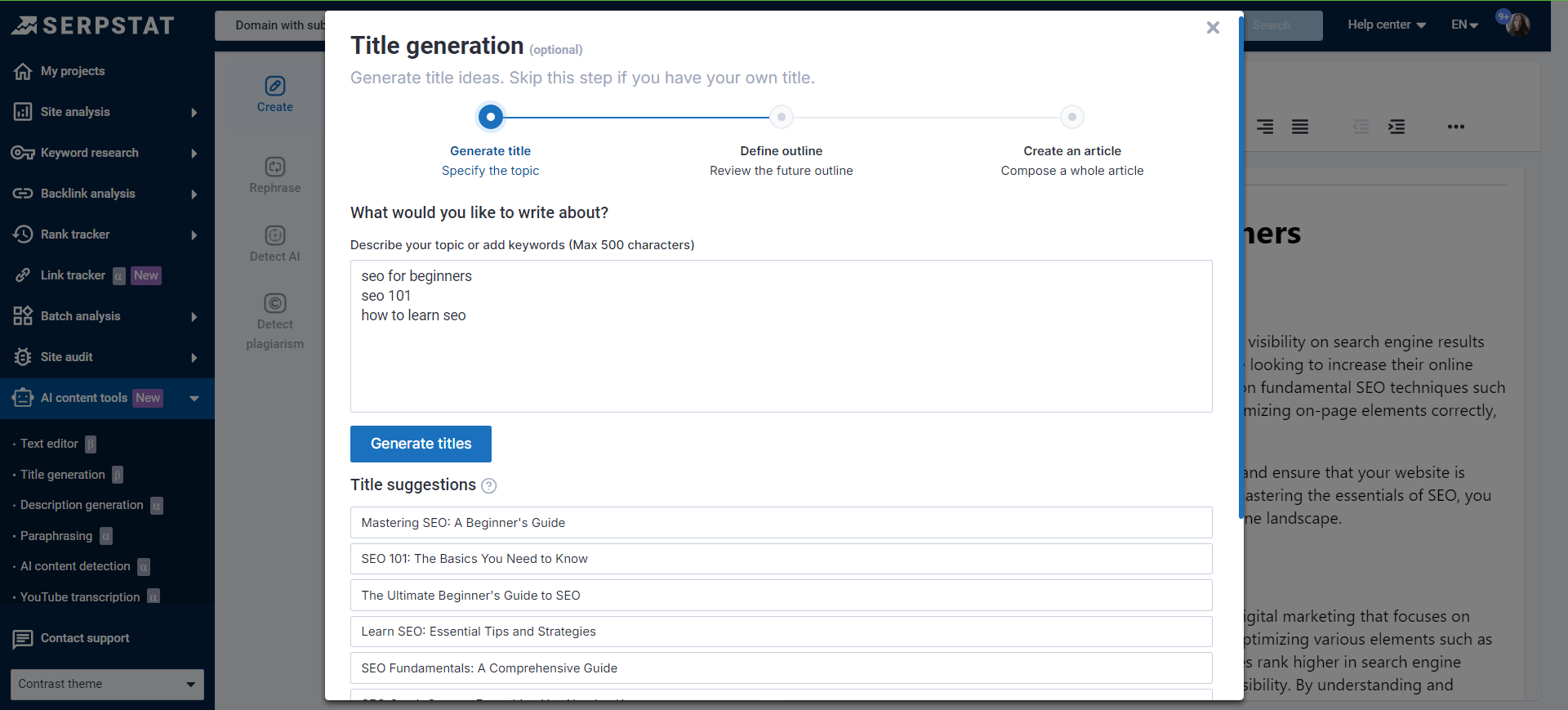The width and height of the screenshot is (1568, 710).
Task: Expand the Backlink analysis submenu arrow
Action: (x=194, y=194)
